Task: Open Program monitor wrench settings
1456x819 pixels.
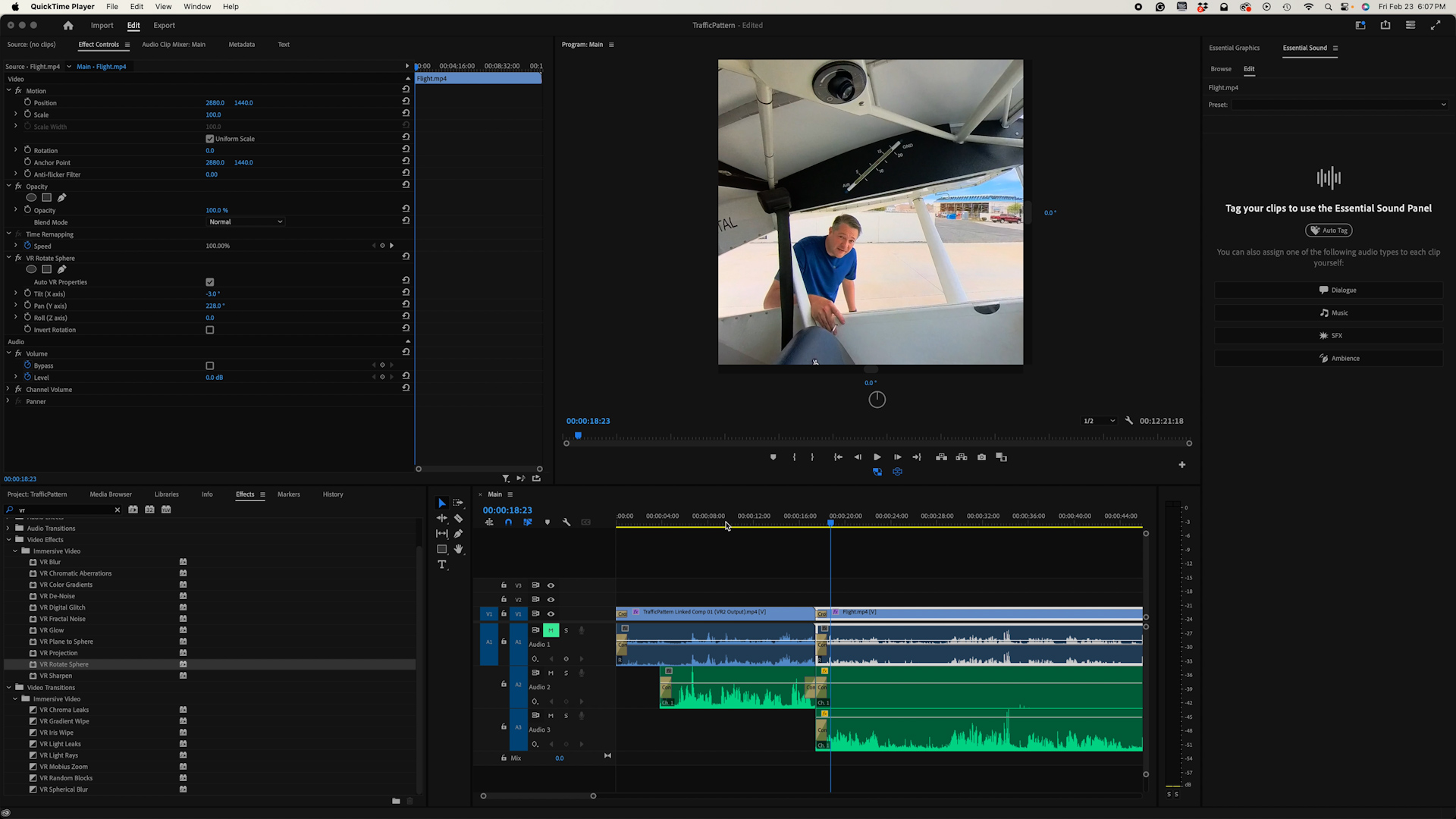Action: click(x=1129, y=421)
